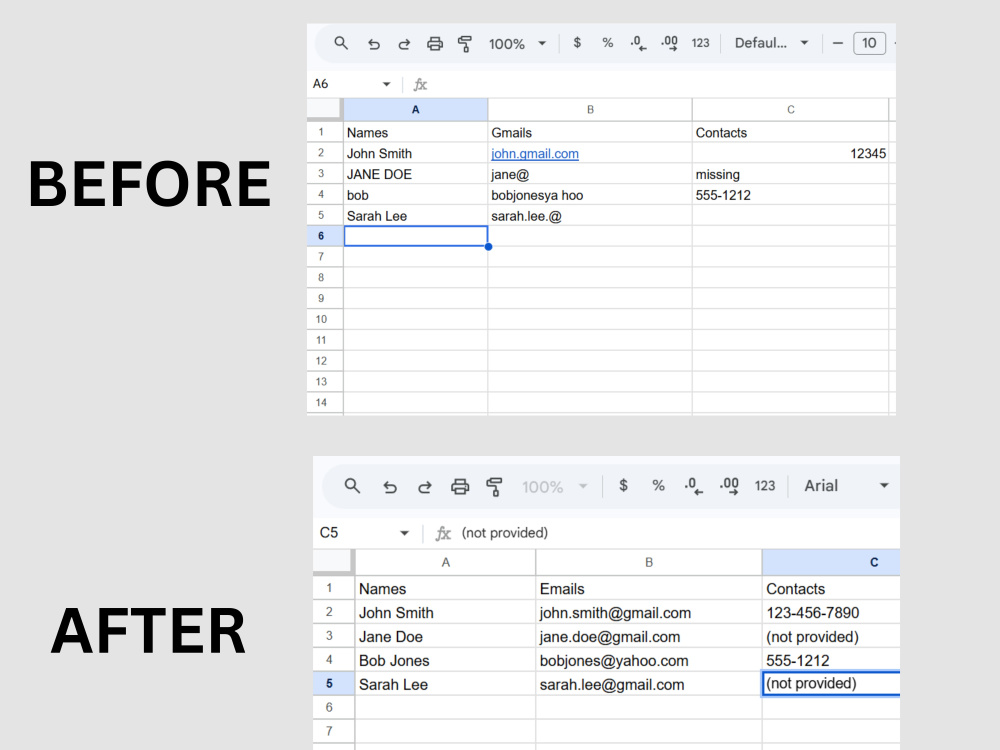Select the 'jane@' cell

coord(590,174)
